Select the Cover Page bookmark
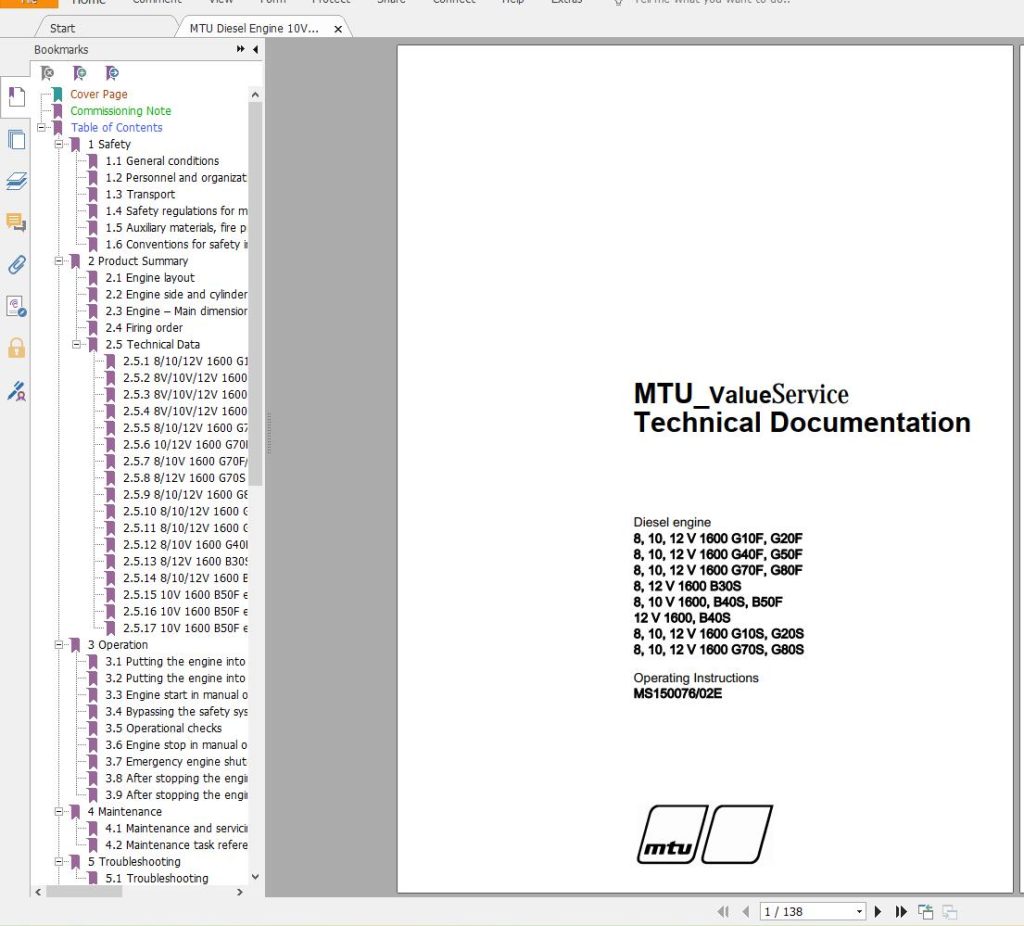The image size is (1024, 926). click(x=98, y=94)
